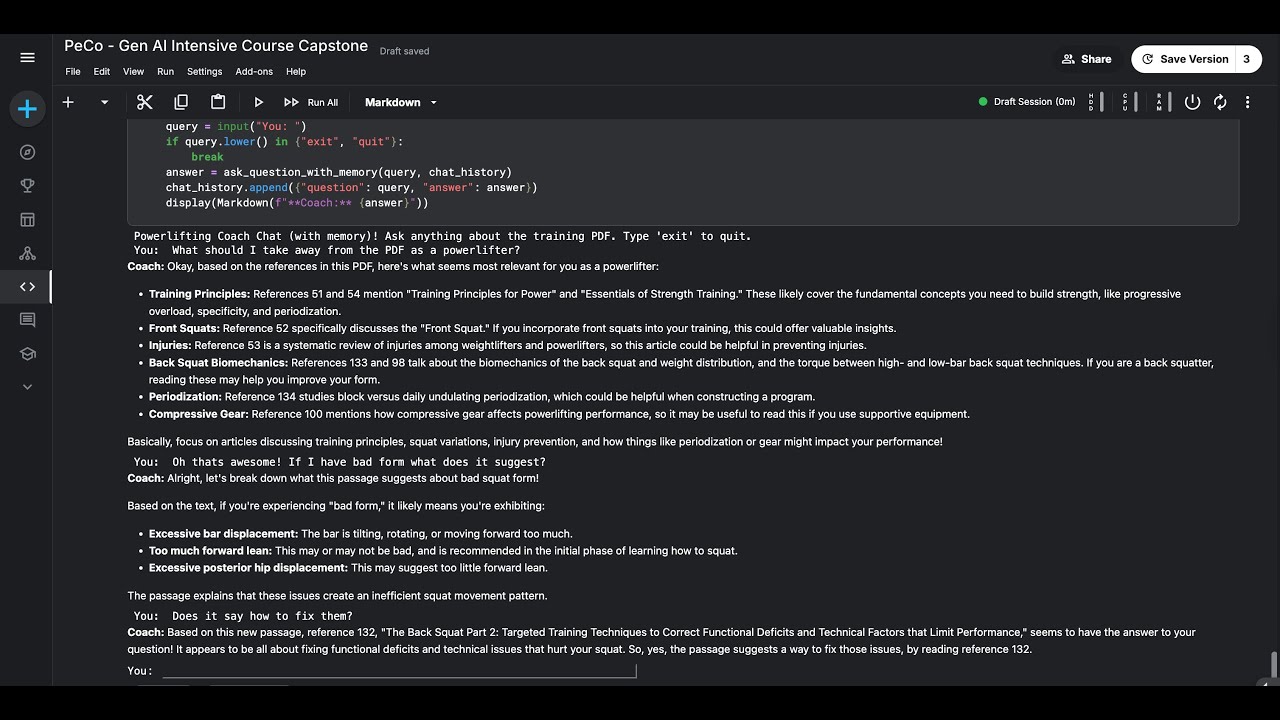Click the chevron at the sidebar bottom

27,387
